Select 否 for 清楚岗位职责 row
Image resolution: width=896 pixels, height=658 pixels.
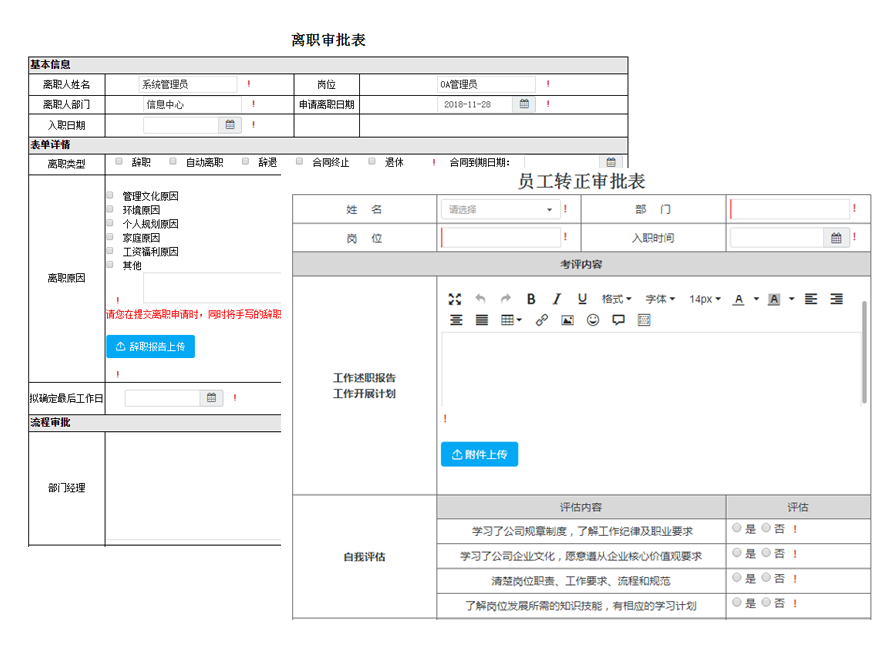(766, 577)
